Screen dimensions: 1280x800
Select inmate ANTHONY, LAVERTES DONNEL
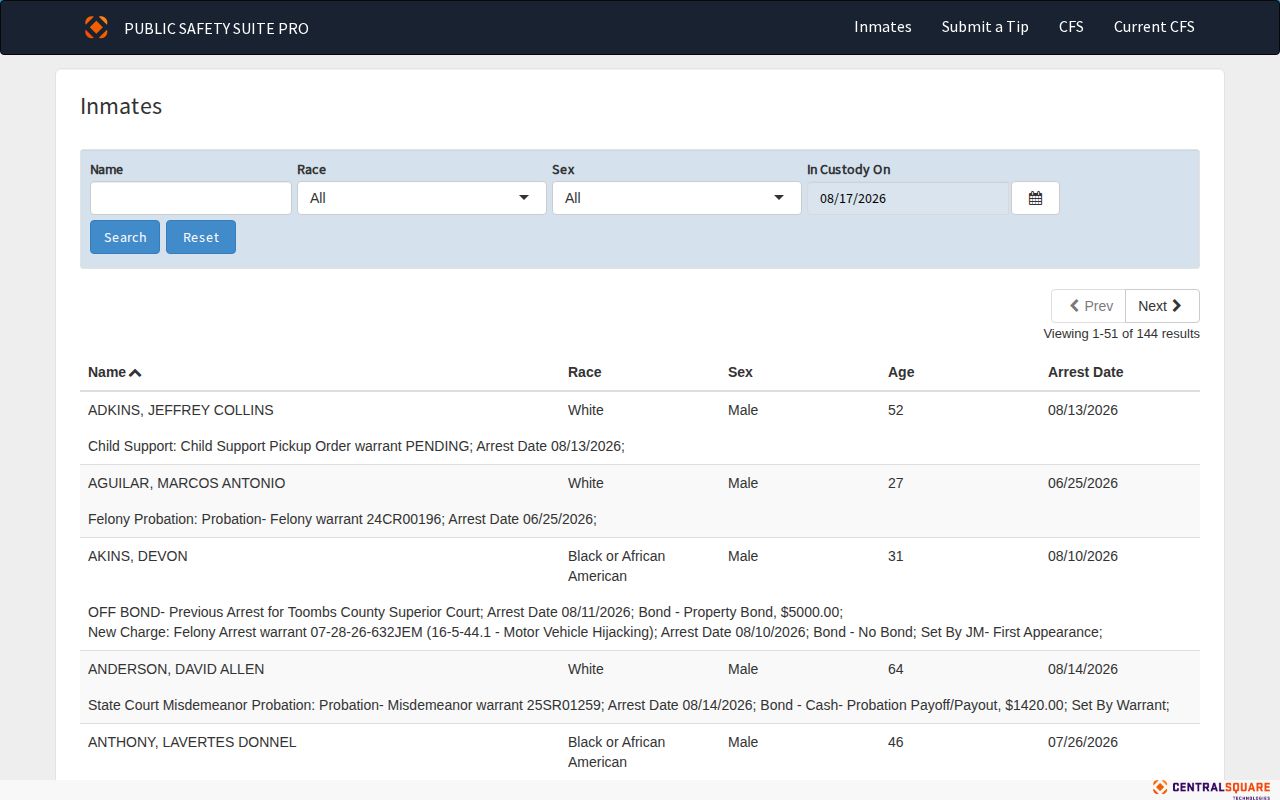[192, 742]
